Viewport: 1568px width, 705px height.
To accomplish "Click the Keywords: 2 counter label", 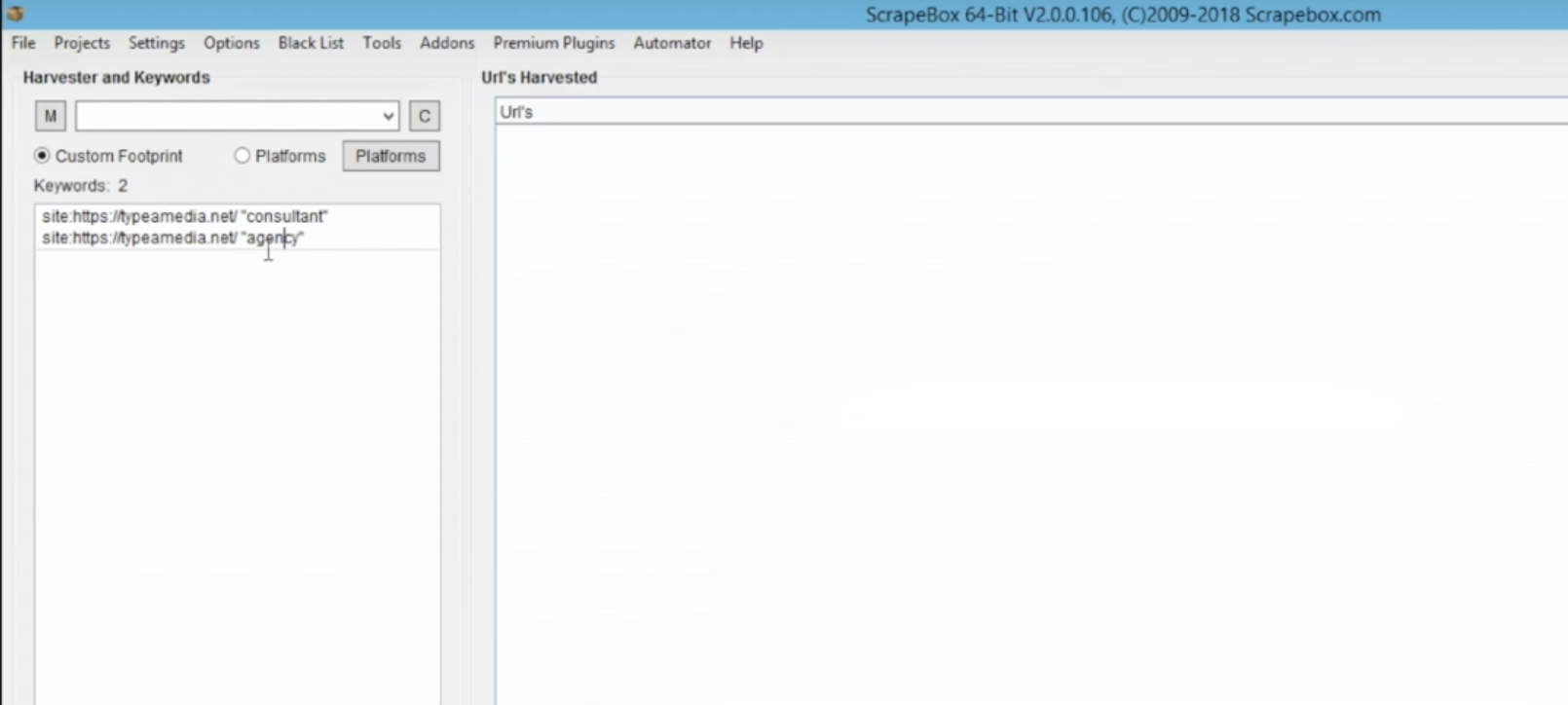I will coord(81,185).
